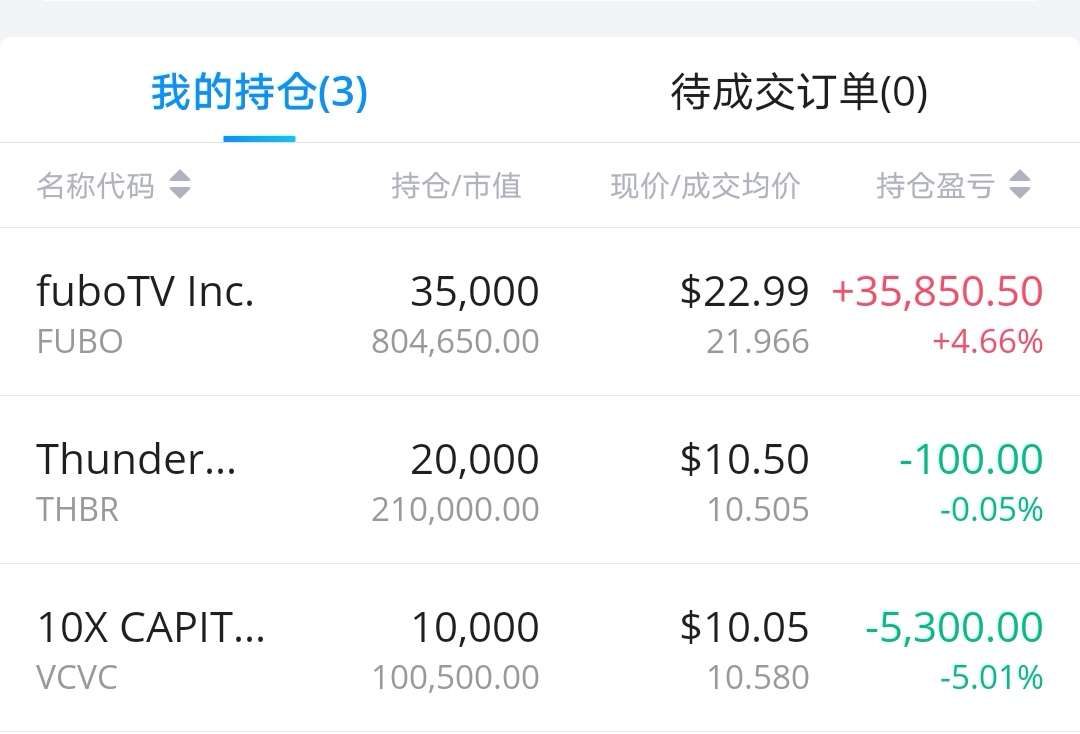1080x734 pixels.
Task: Tap THBR market value 210,000.00
Action: point(455,510)
